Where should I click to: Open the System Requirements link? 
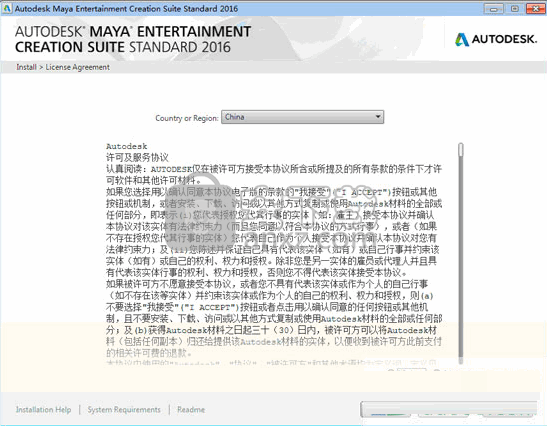[124, 410]
